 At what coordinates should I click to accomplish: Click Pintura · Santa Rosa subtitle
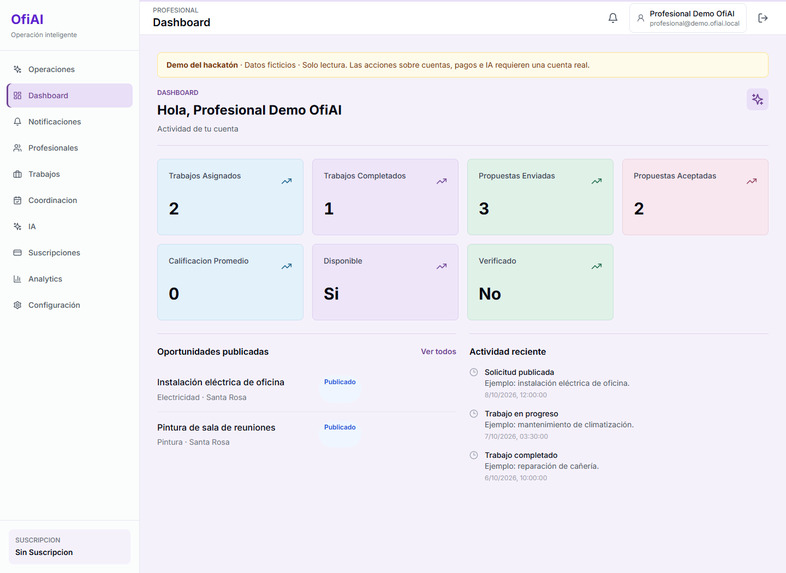(193, 442)
